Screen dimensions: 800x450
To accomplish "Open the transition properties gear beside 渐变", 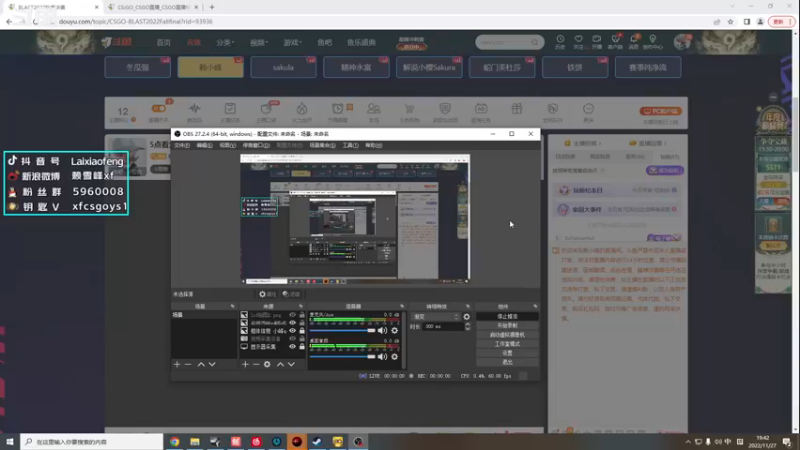I will coord(466,317).
